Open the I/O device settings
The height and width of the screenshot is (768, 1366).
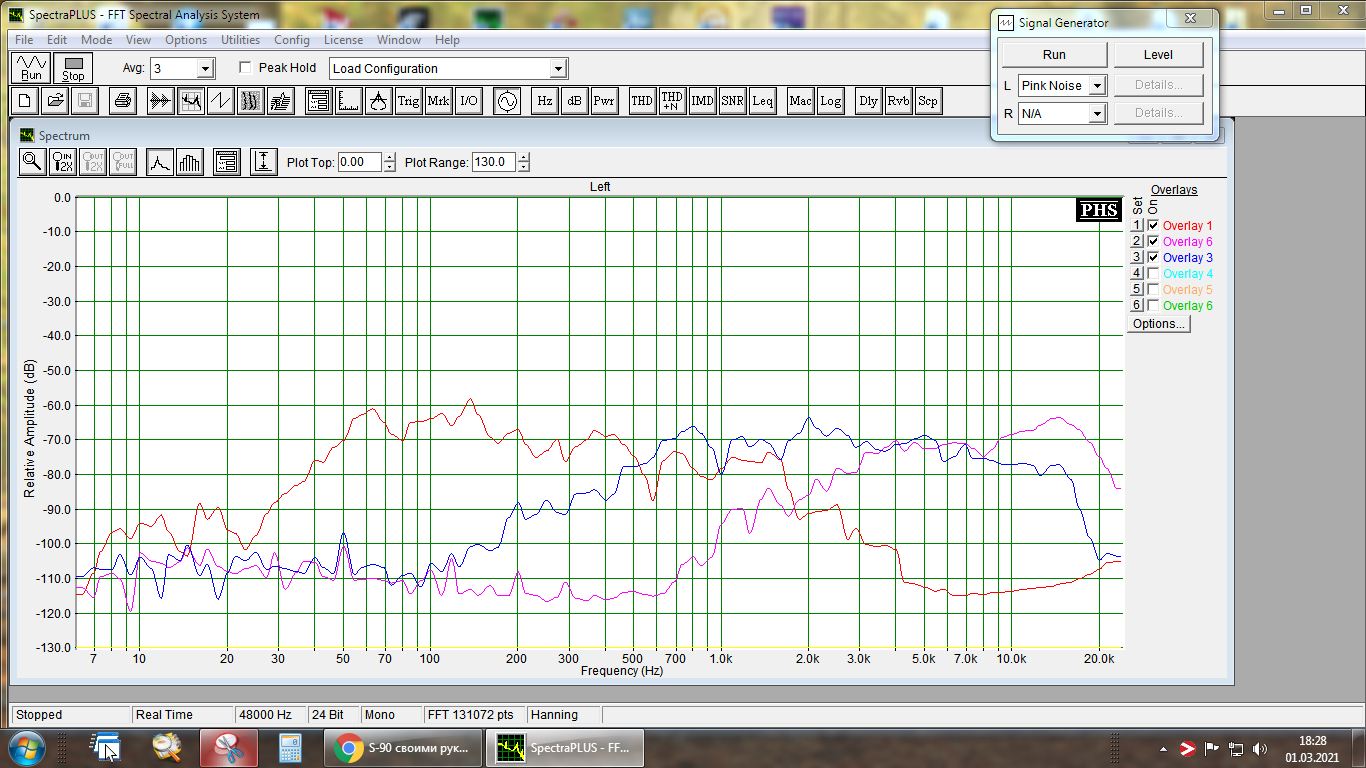pos(469,101)
